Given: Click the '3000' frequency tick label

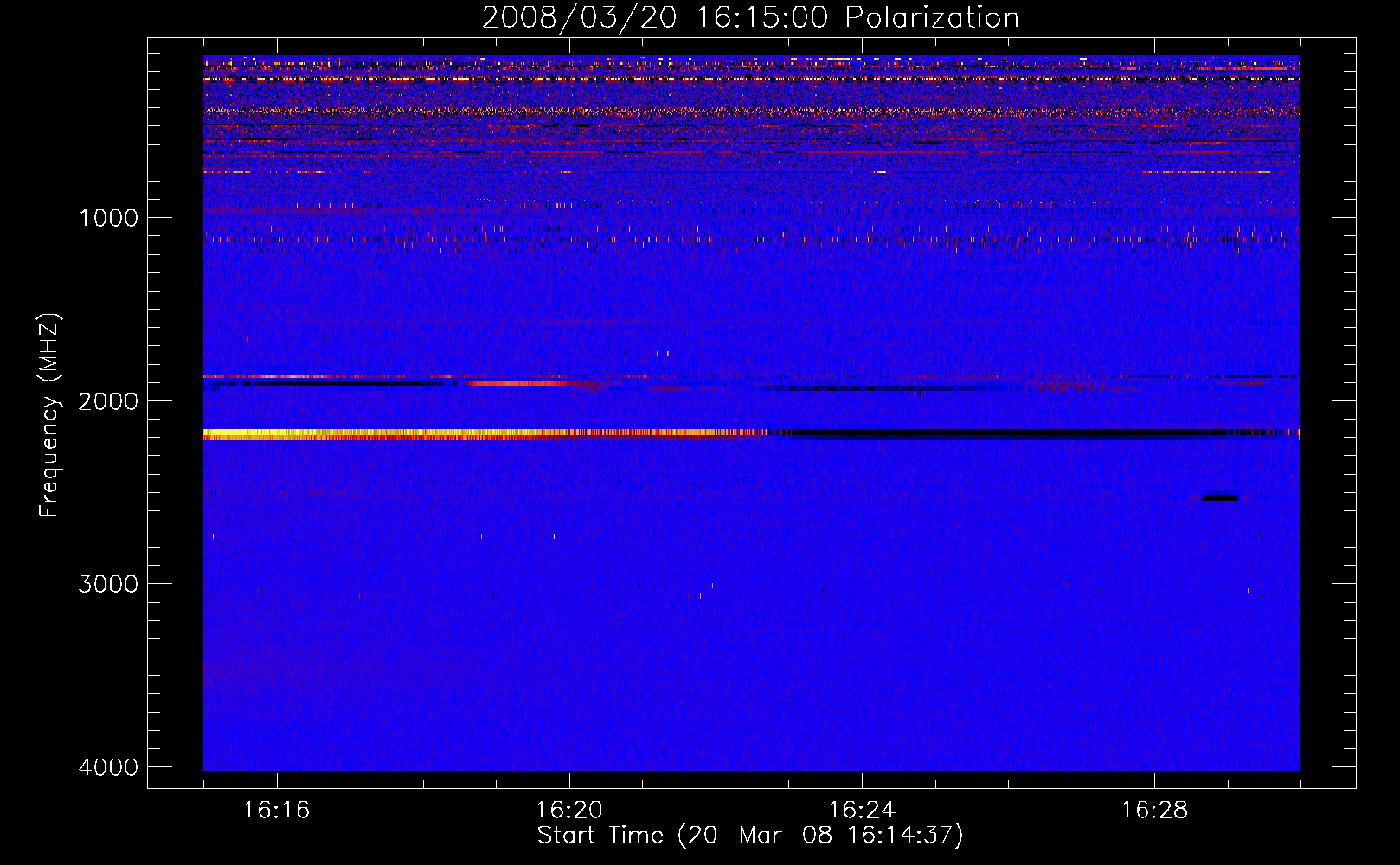Looking at the screenshot, I should tap(108, 584).
